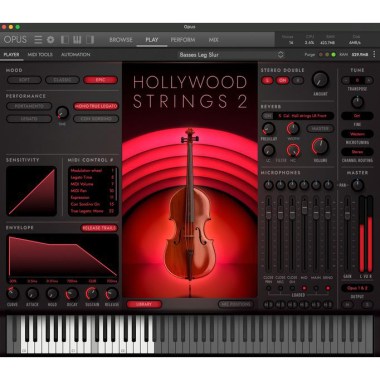
Task: Click the Library button
Action: tap(144, 304)
